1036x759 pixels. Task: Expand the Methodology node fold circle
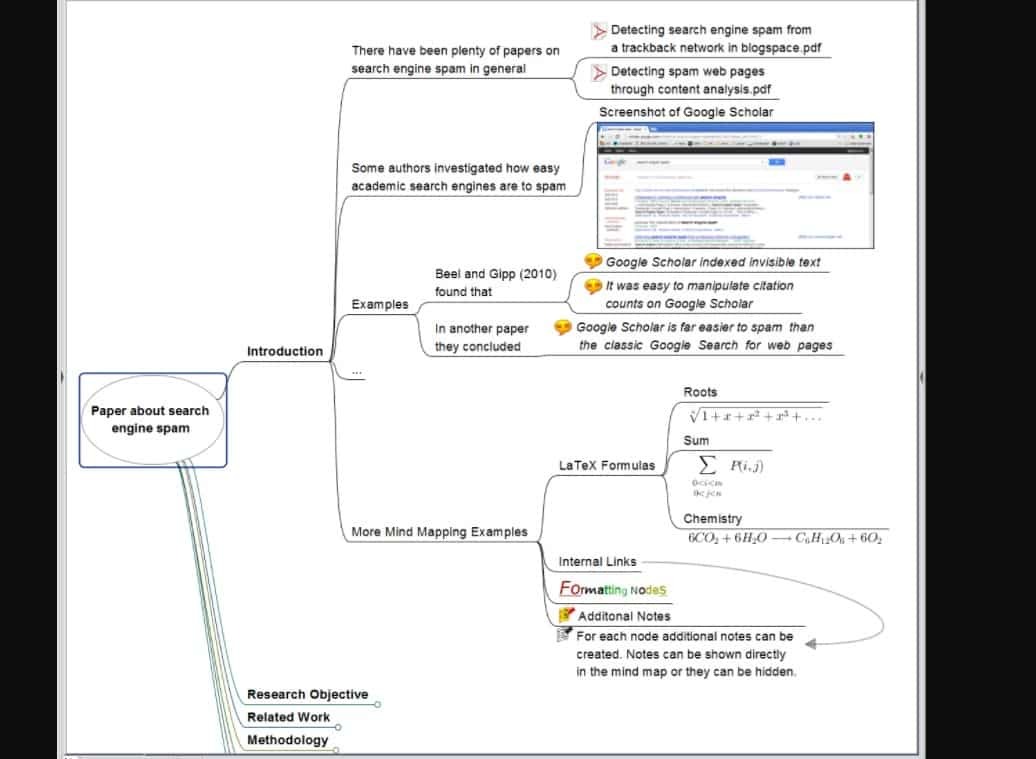click(336, 749)
